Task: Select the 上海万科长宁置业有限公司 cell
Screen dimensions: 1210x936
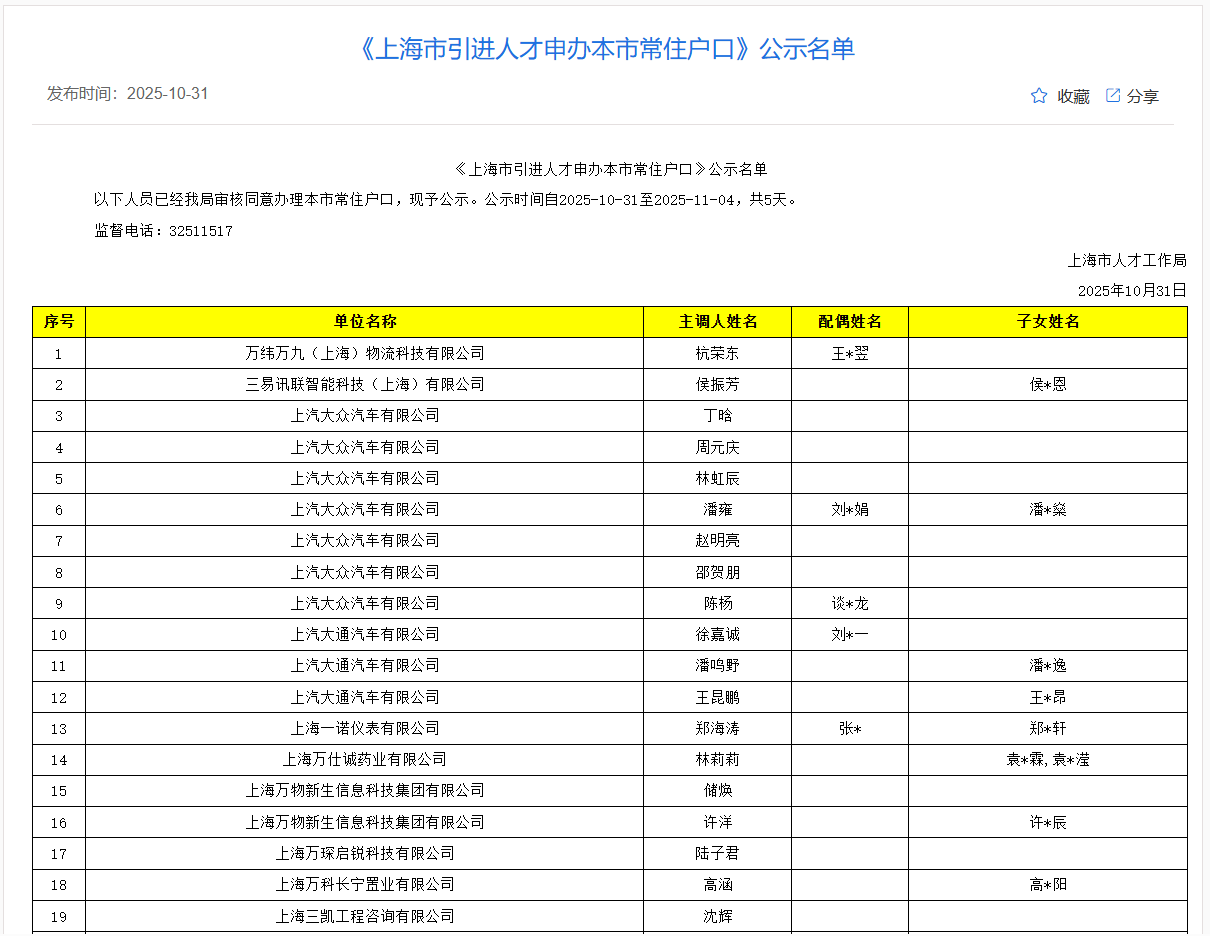Action: click(365, 884)
